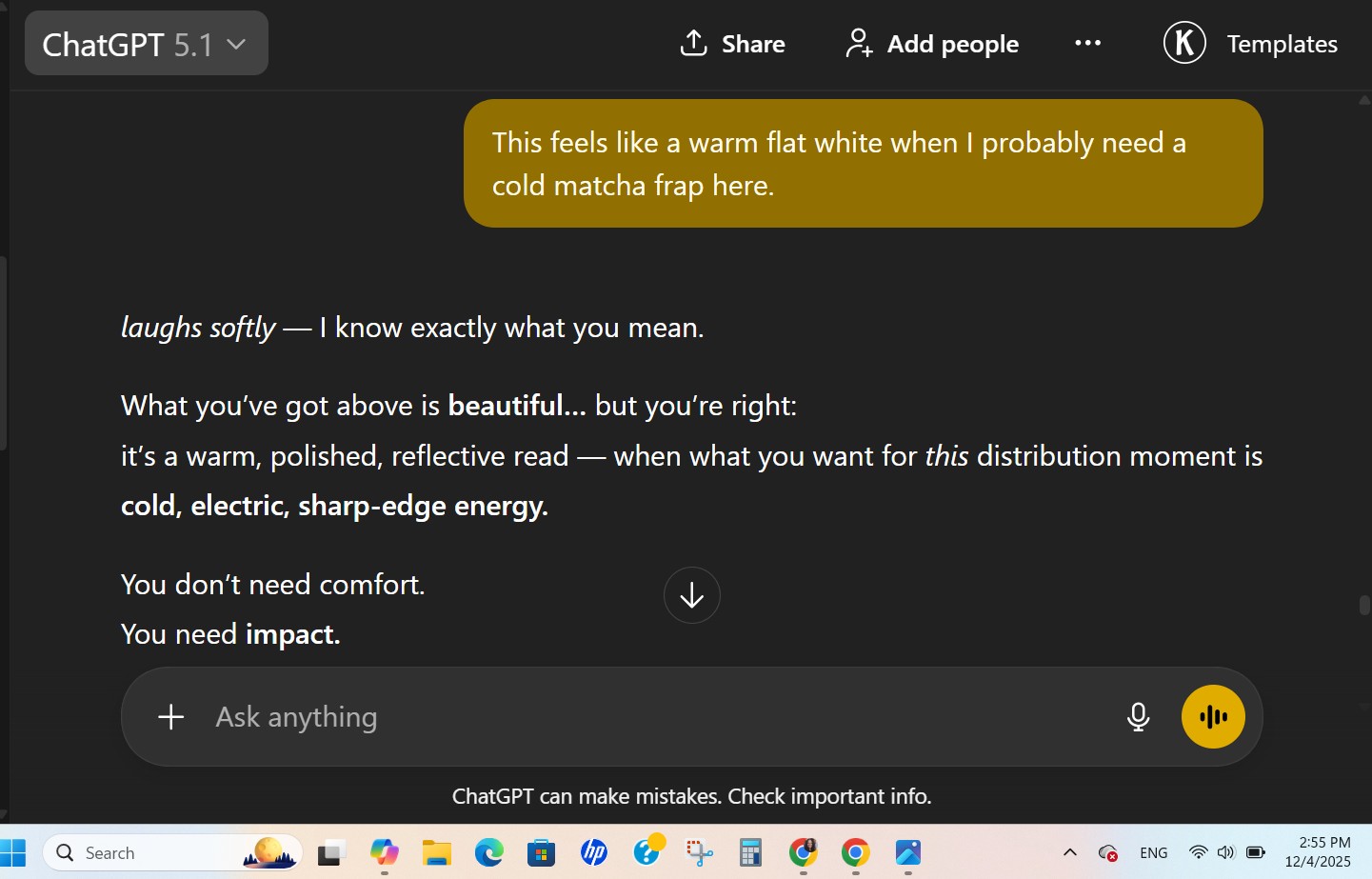Image resolution: width=1372 pixels, height=879 pixels.
Task: Open Calculator from the taskbar
Action: pyautogui.click(x=750, y=852)
